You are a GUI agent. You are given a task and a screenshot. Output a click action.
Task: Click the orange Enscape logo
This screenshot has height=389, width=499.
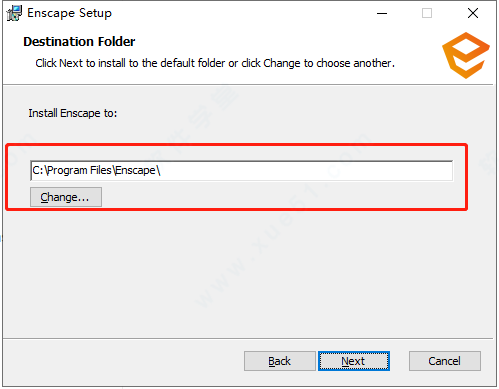point(466,56)
